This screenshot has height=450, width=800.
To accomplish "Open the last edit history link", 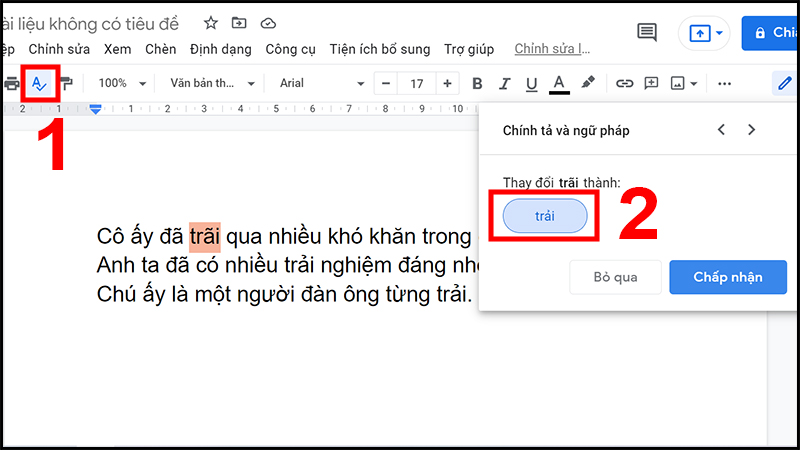I will (x=552, y=49).
